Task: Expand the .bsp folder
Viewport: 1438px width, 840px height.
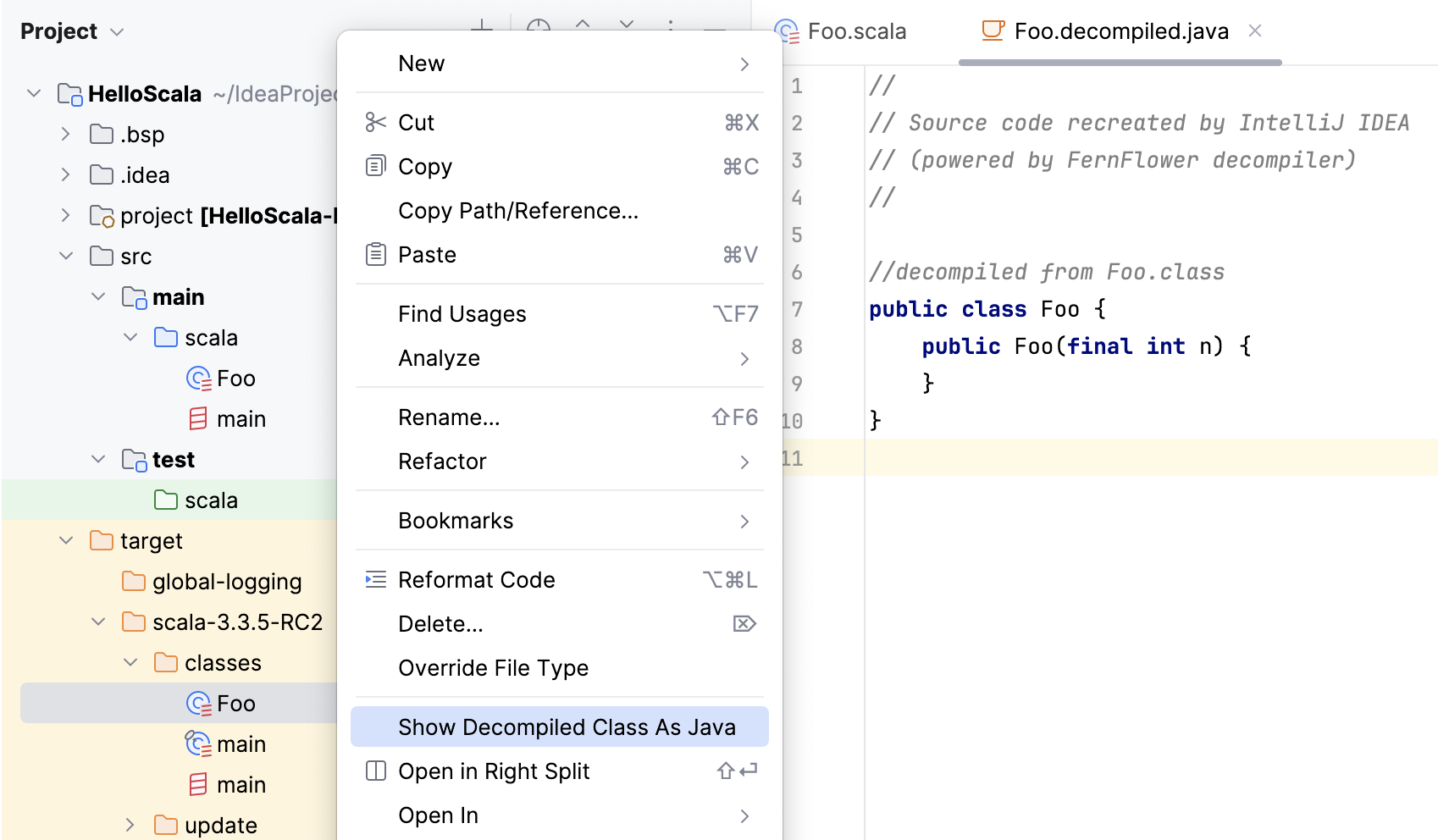Action: 65,134
